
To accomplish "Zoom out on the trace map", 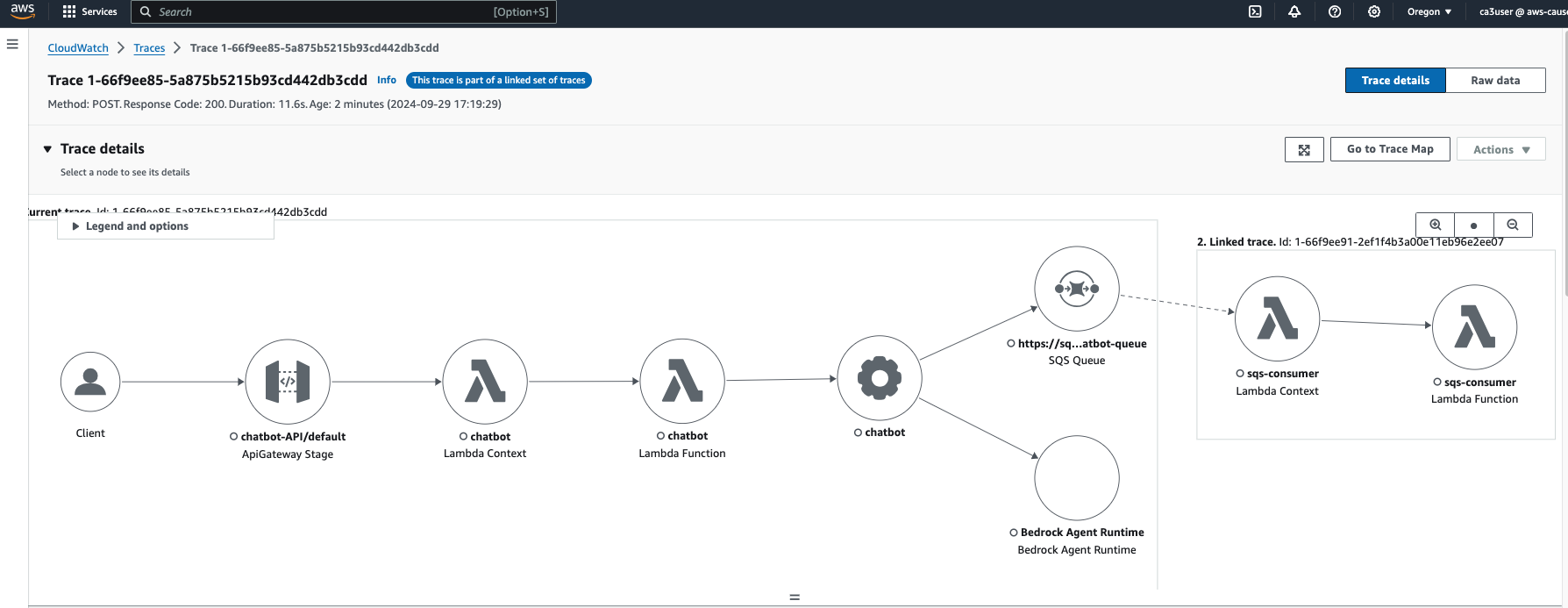I will pyautogui.click(x=1513, y=225).
